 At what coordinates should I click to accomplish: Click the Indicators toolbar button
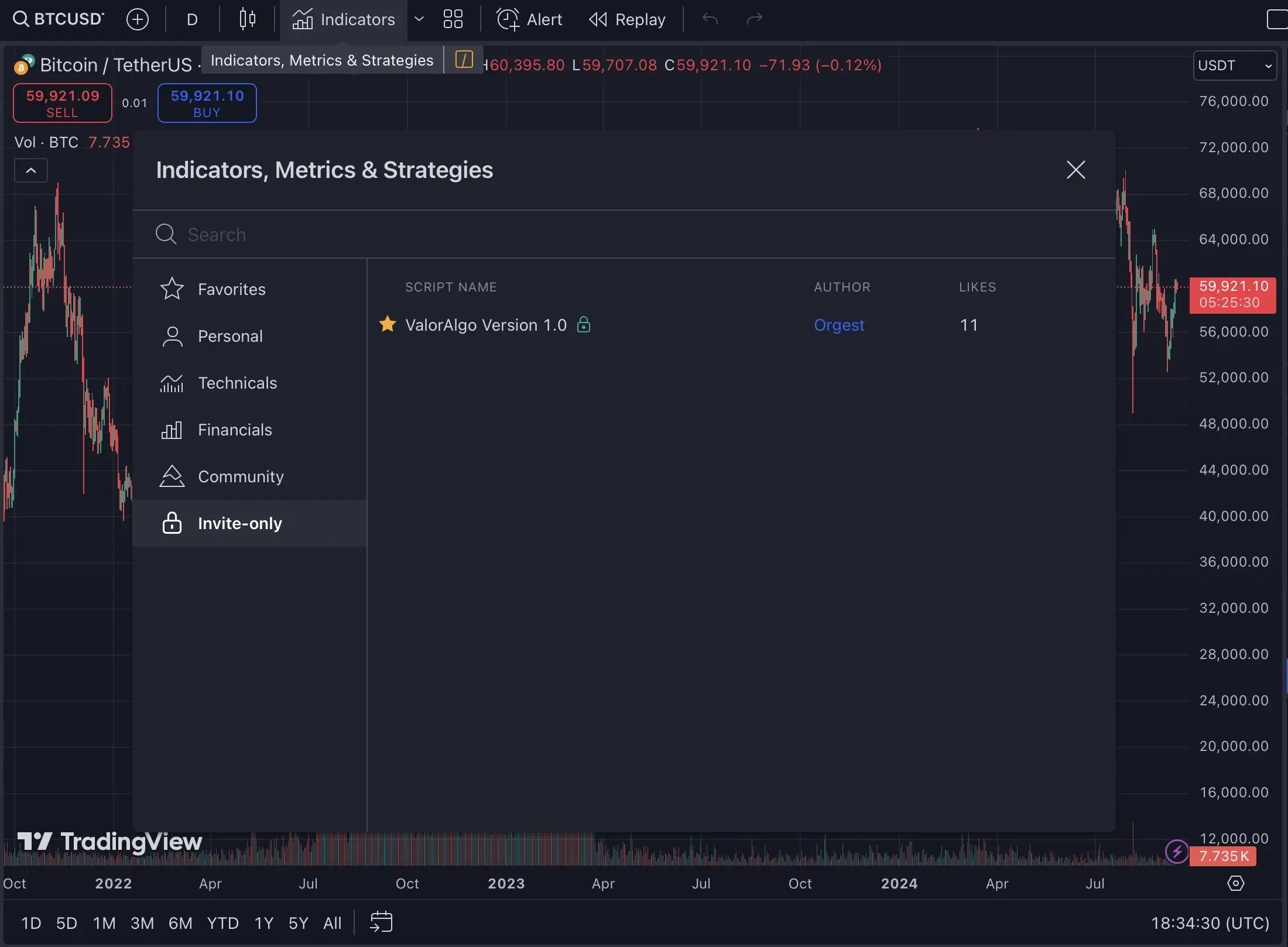(x=344, y=19)
